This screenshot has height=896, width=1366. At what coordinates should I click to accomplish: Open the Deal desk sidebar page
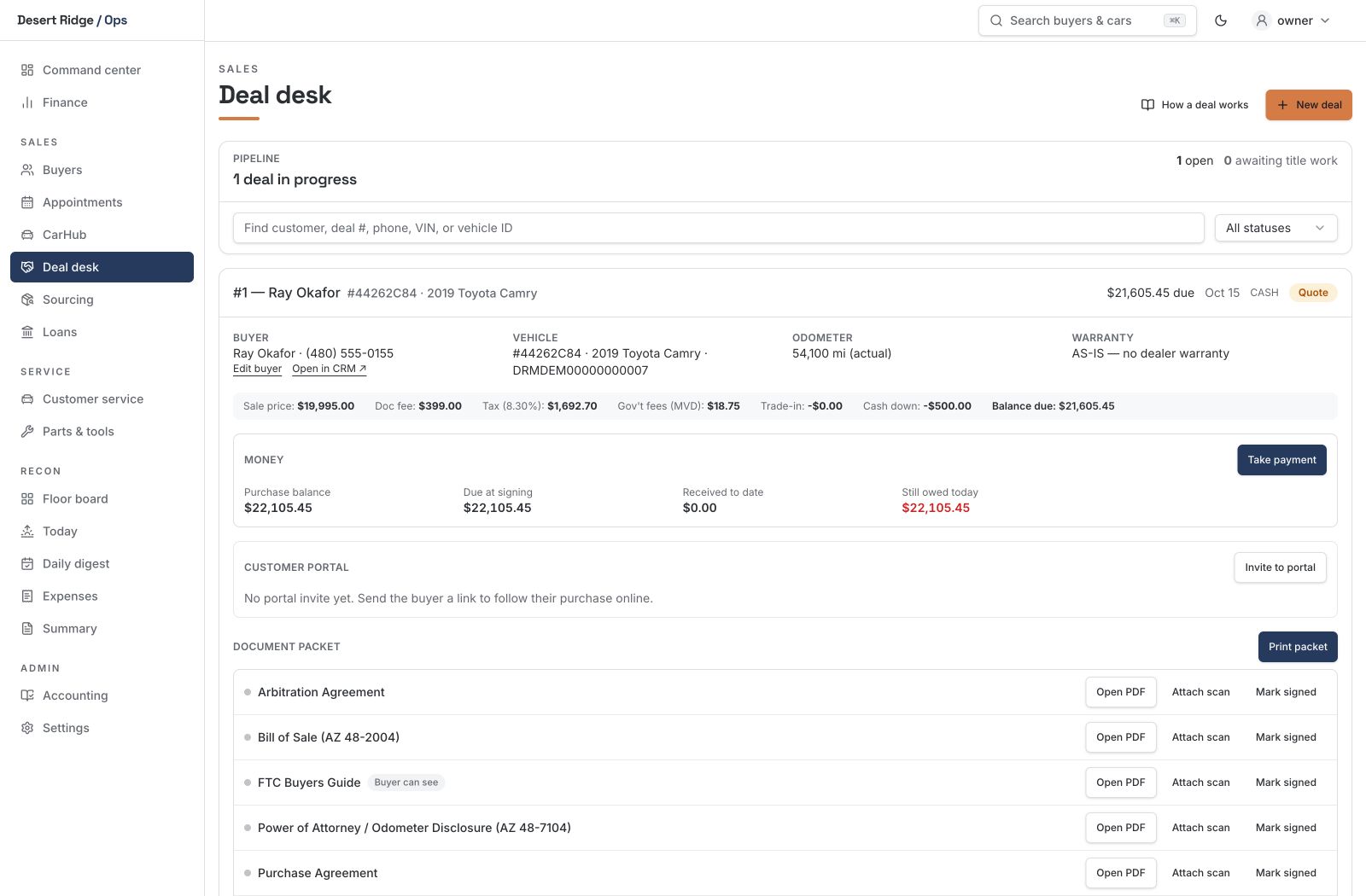click(x=102, y=267)
